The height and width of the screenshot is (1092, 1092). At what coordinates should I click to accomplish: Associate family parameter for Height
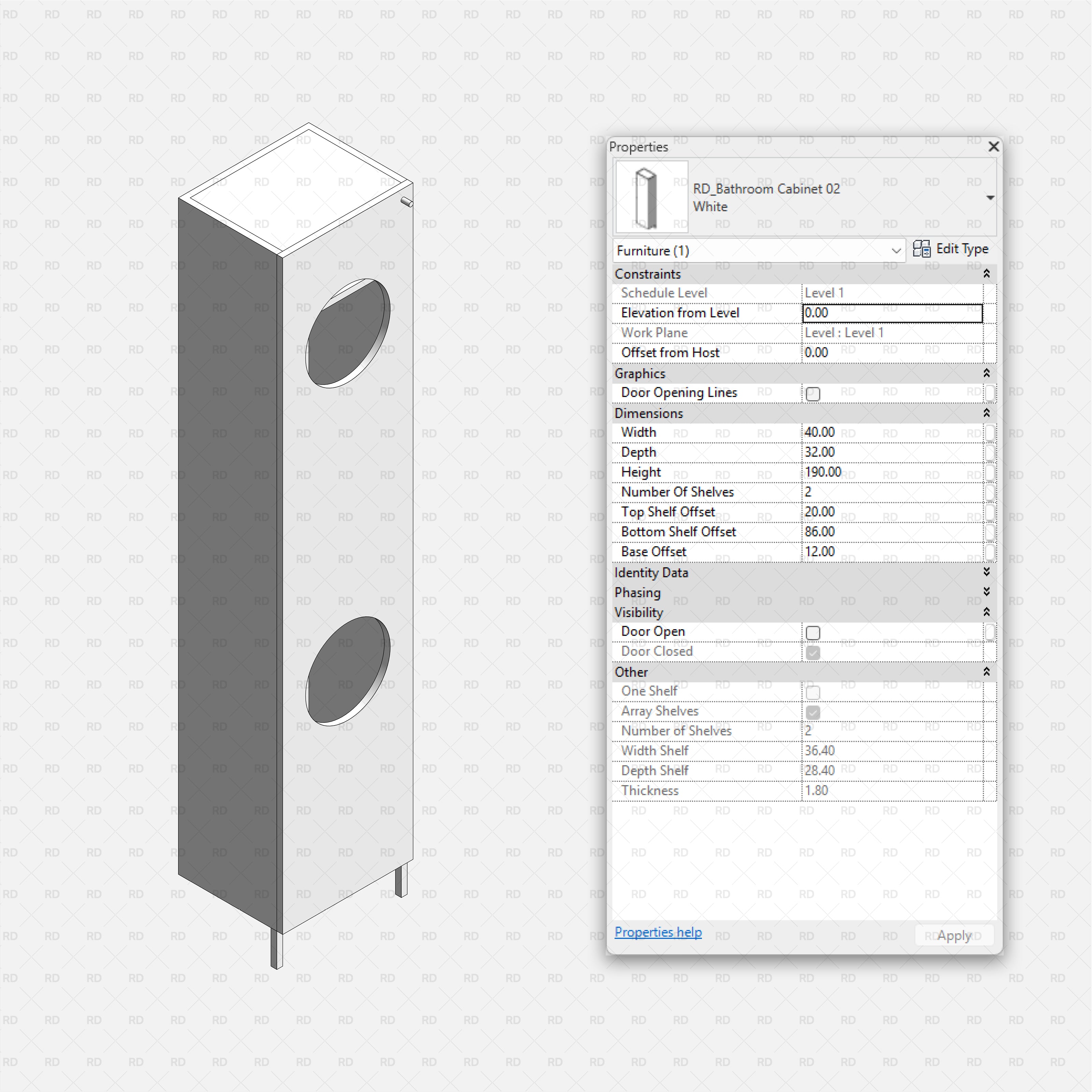click(990, 473)
